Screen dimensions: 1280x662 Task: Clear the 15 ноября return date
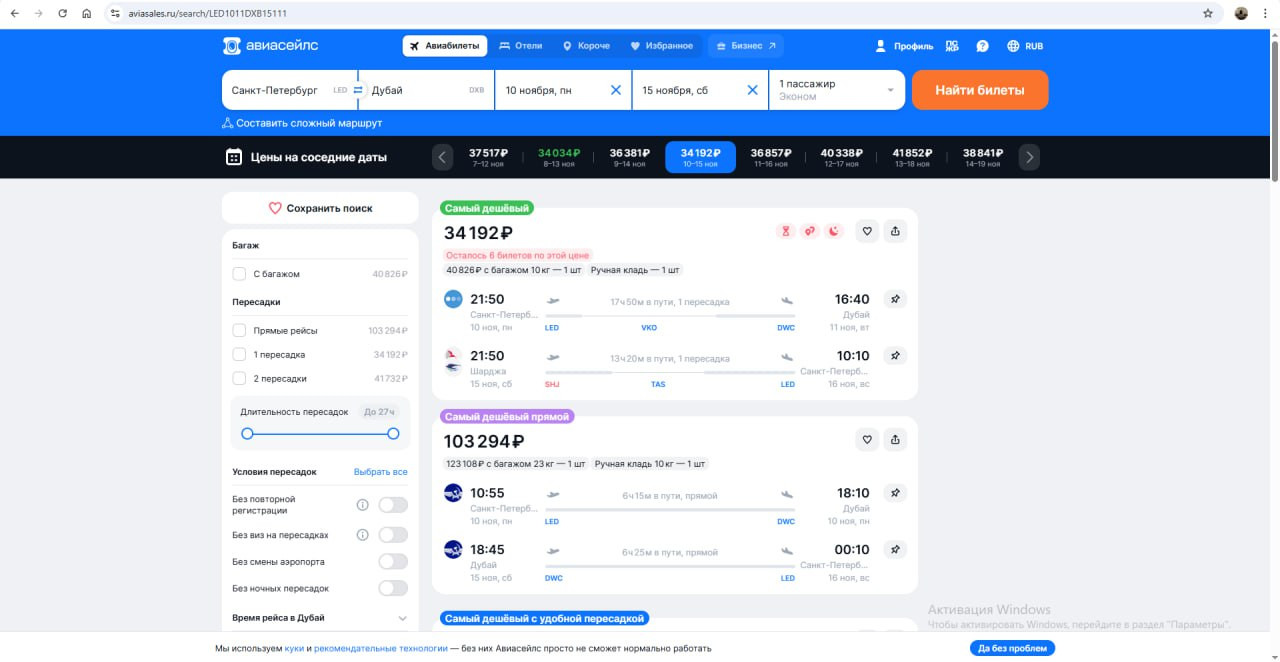[753, 90]
